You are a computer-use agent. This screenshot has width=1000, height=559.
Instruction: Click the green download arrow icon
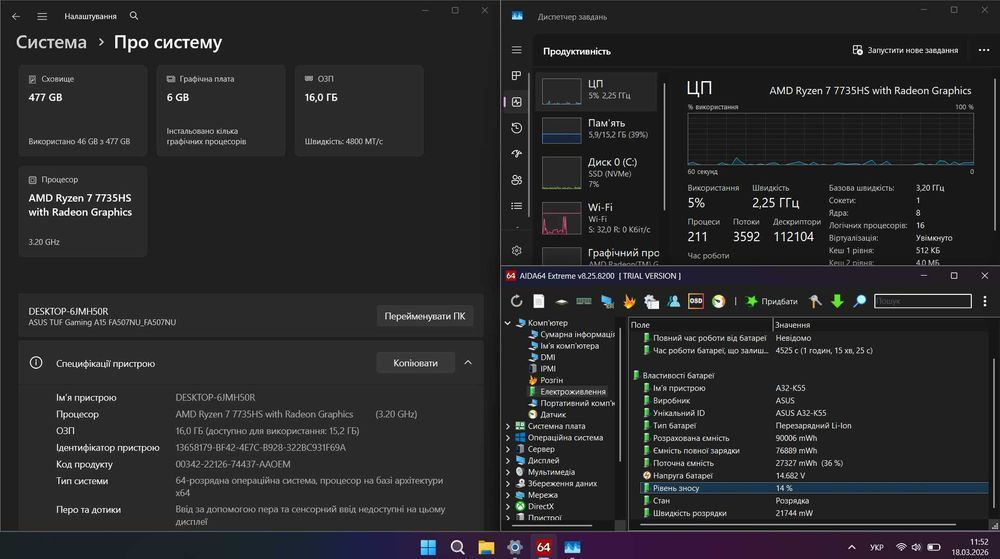click(837, 301)
